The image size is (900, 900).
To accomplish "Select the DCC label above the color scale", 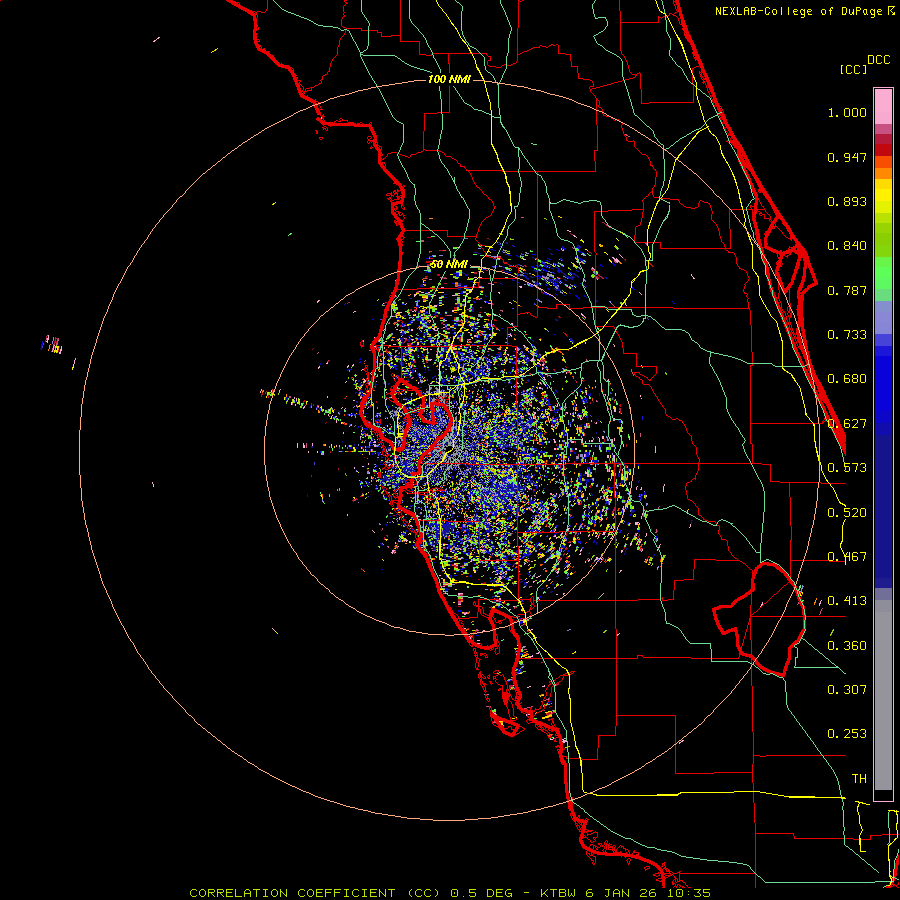I will point(878,60).
